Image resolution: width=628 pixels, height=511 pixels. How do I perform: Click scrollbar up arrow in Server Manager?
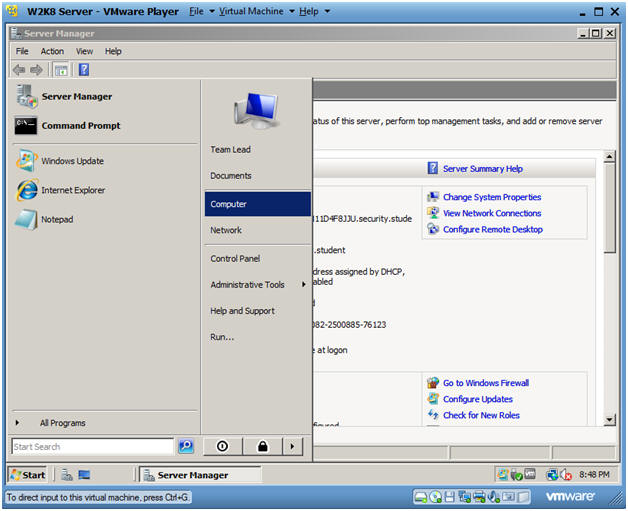[609, 156]
